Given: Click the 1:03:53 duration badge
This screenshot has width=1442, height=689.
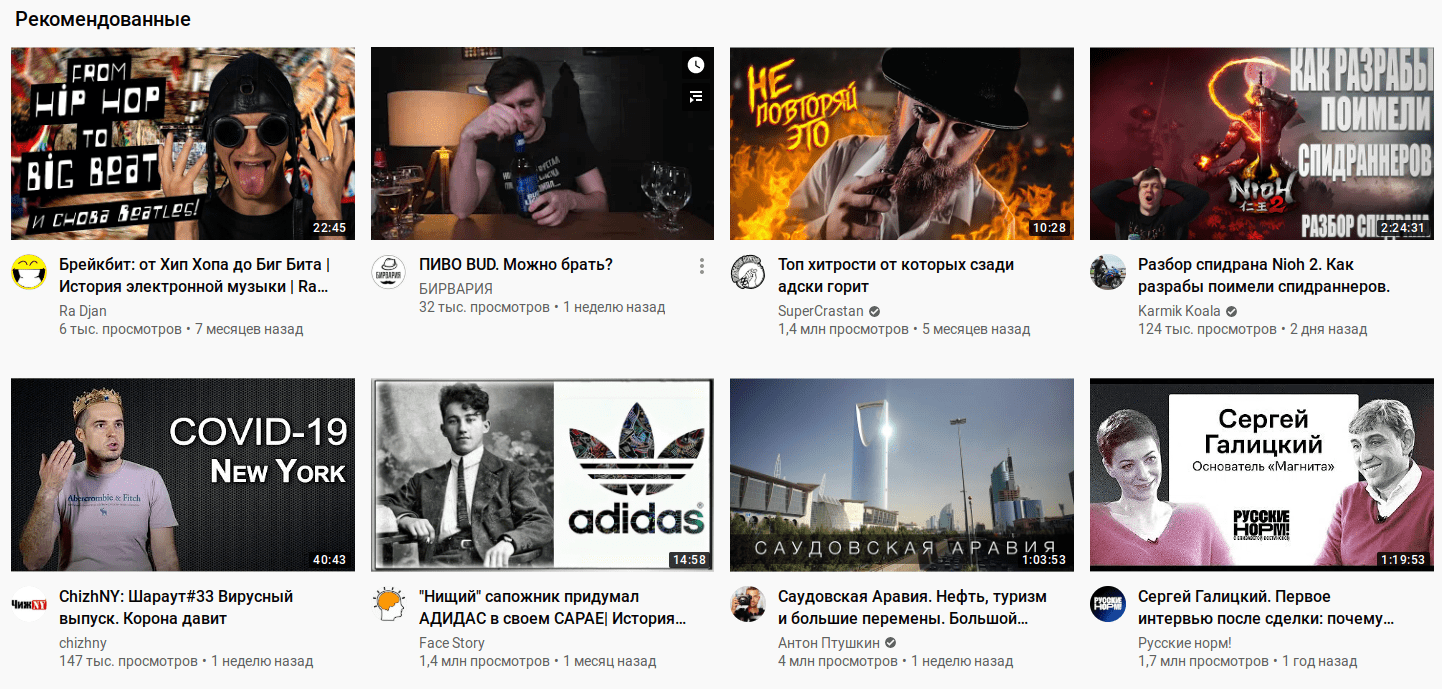Looking at the screenshot, I should click(x=1043, y=559).
